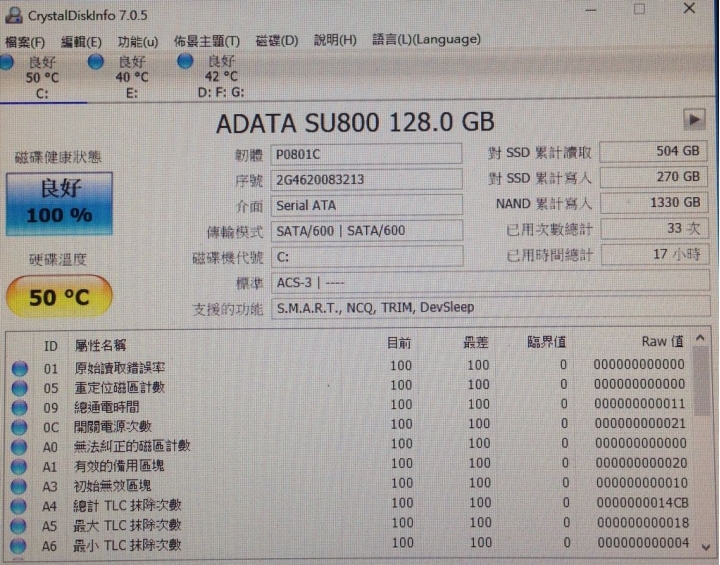The width and height of the screenshot is (720, 565).
Task: Click the CrystalDiskInfo title bar icon
Action: tap(14, 15)
